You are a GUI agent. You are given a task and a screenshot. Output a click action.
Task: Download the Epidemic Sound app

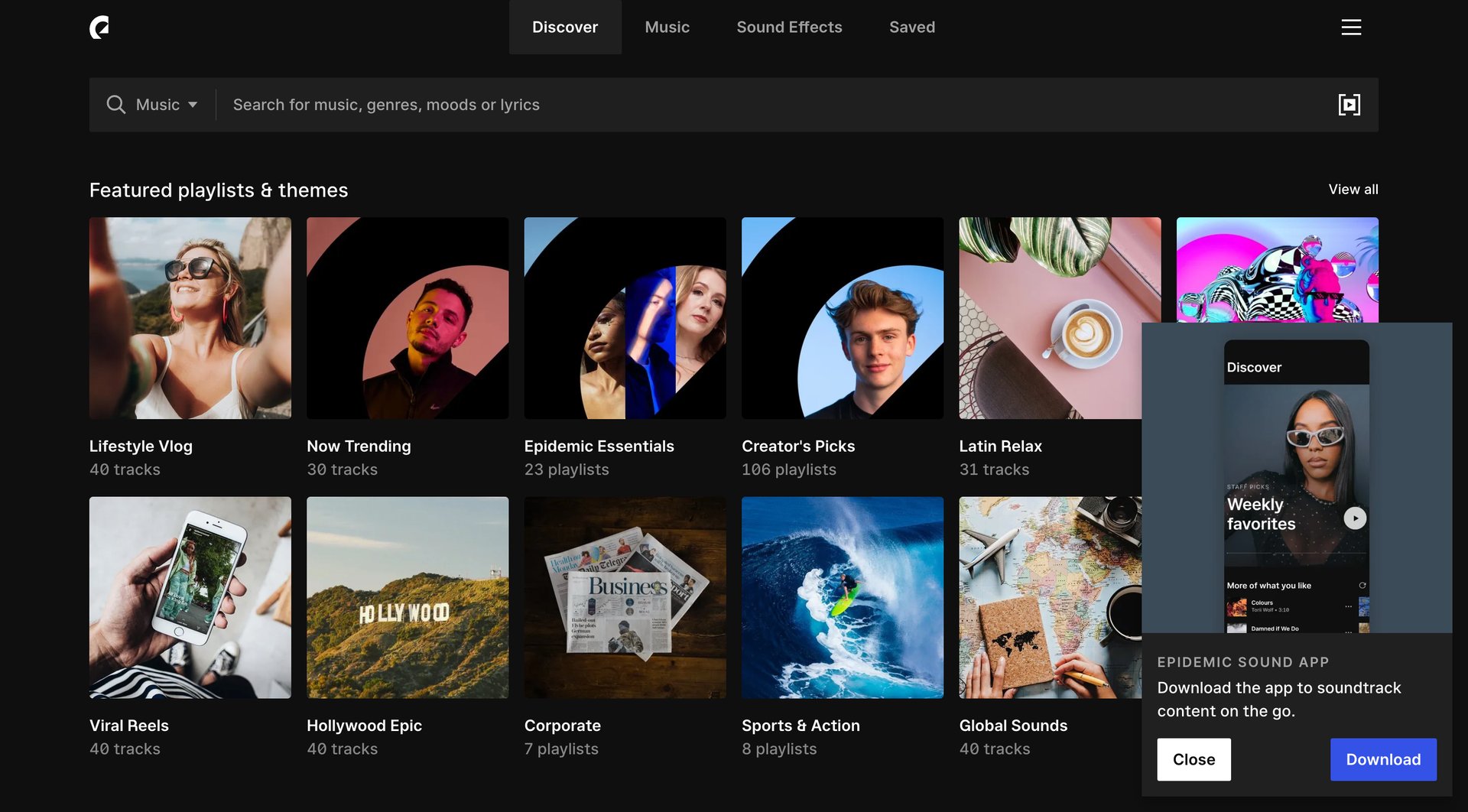pyautogui.click(x=1382, y=759)
